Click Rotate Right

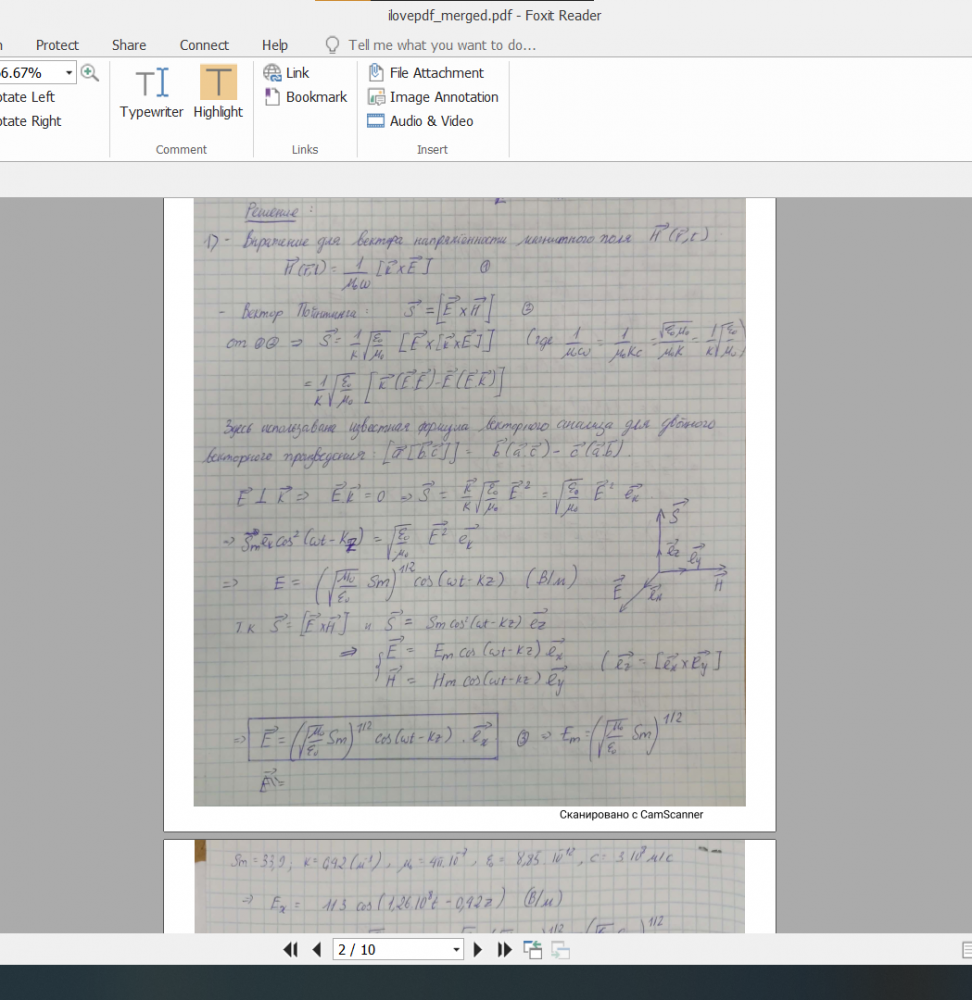point(31,121)
